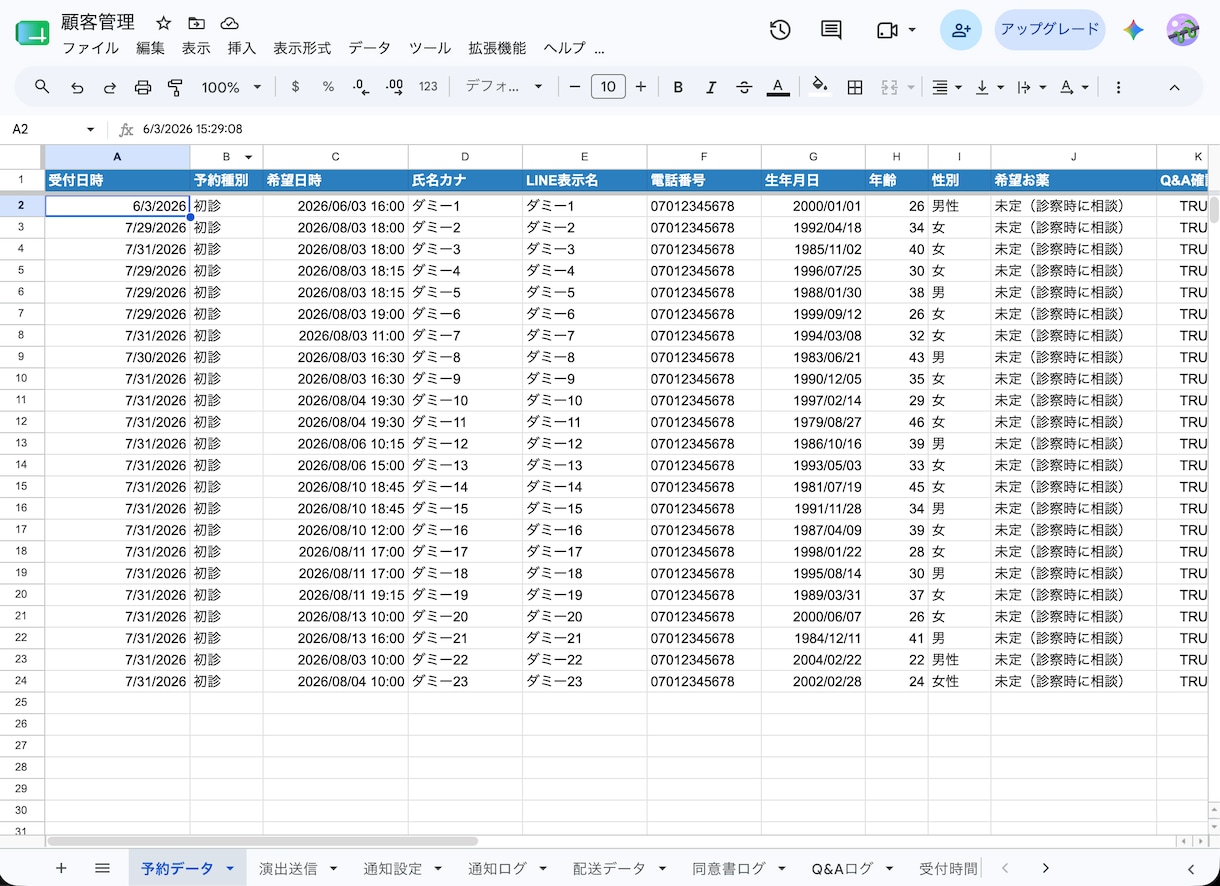Toggle bold formatting

678,87
